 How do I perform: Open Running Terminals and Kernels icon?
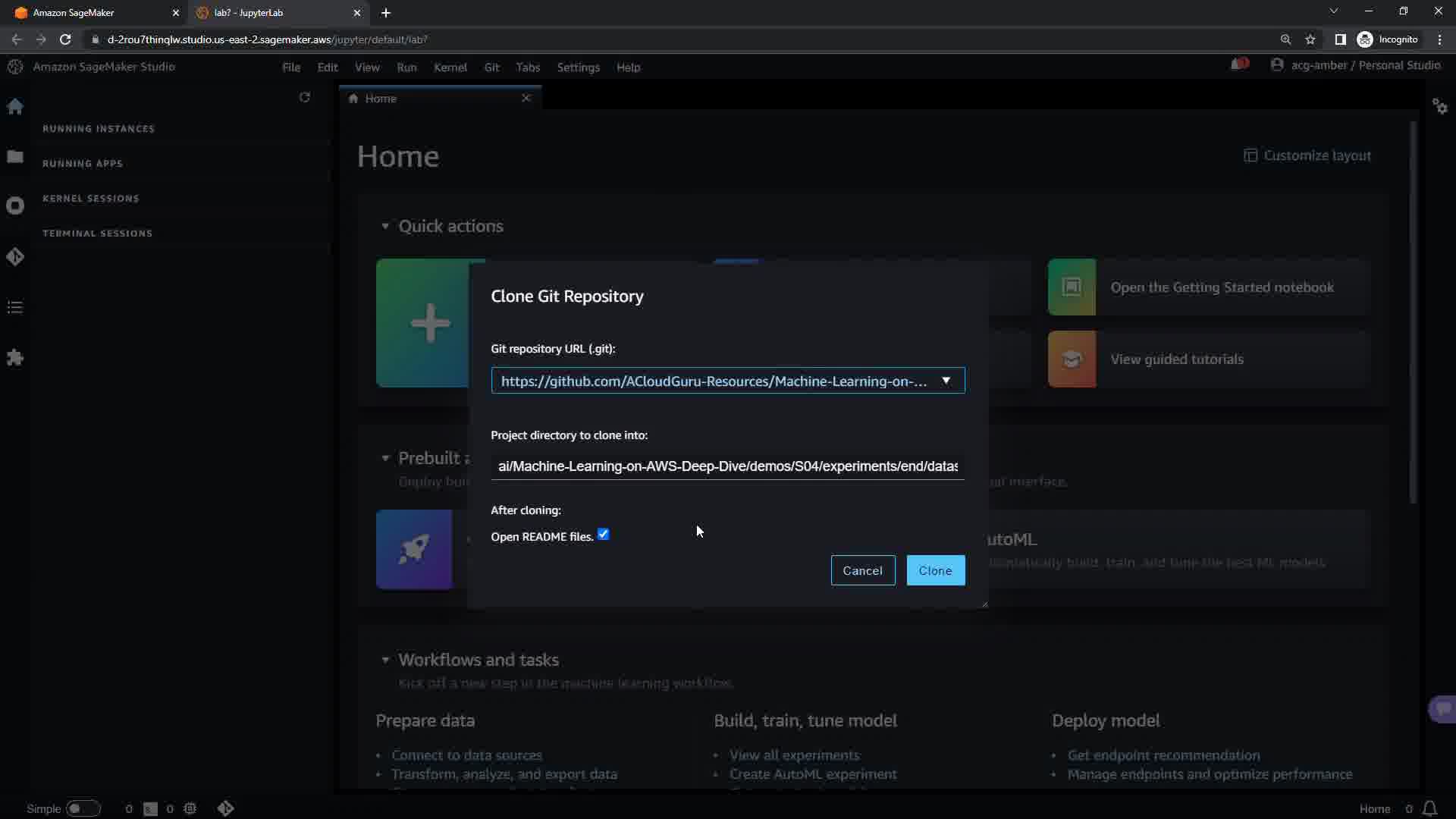click(15, 206)
